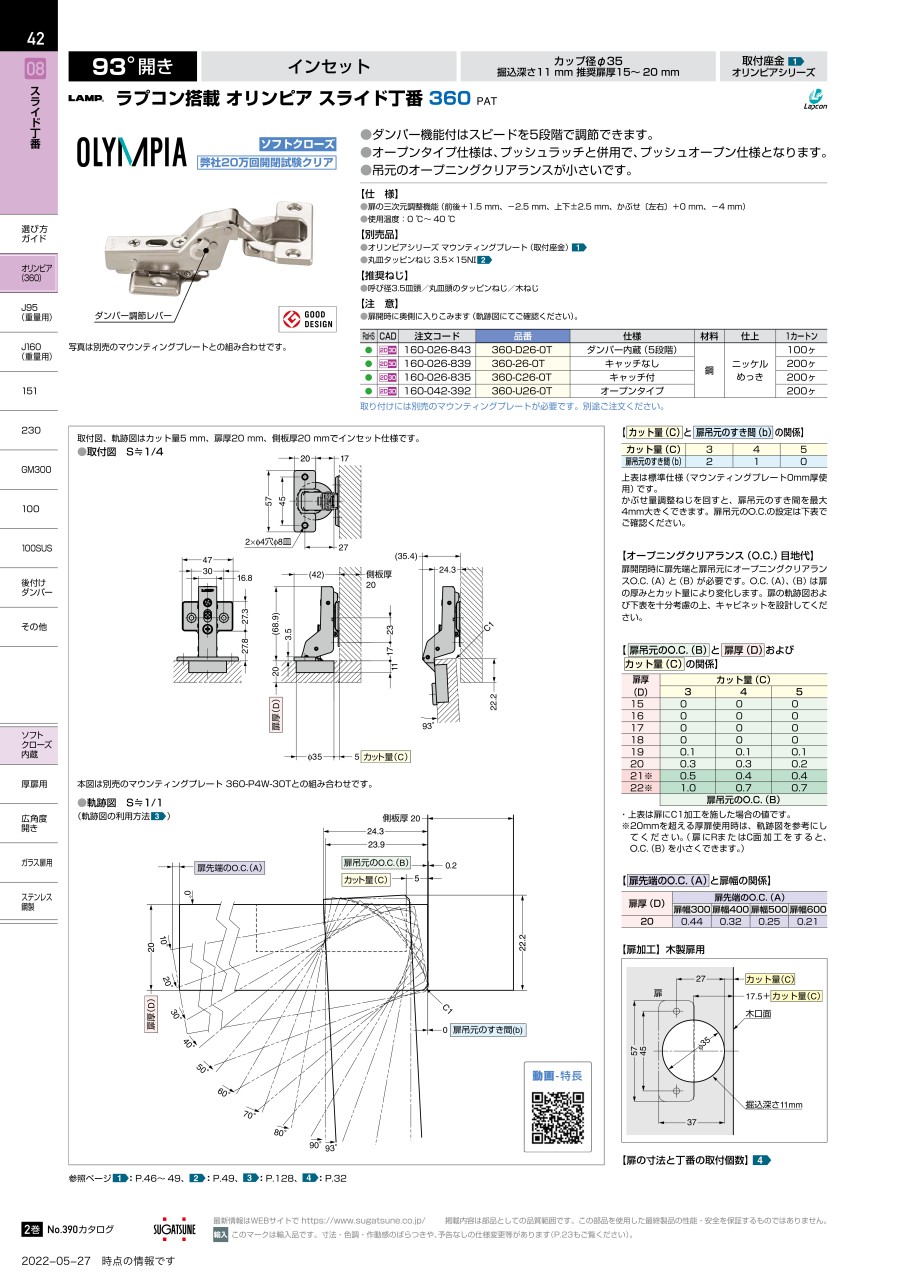
Task: Click reference badge 4 beside door dimensions heading
Action: point(762,1160)
